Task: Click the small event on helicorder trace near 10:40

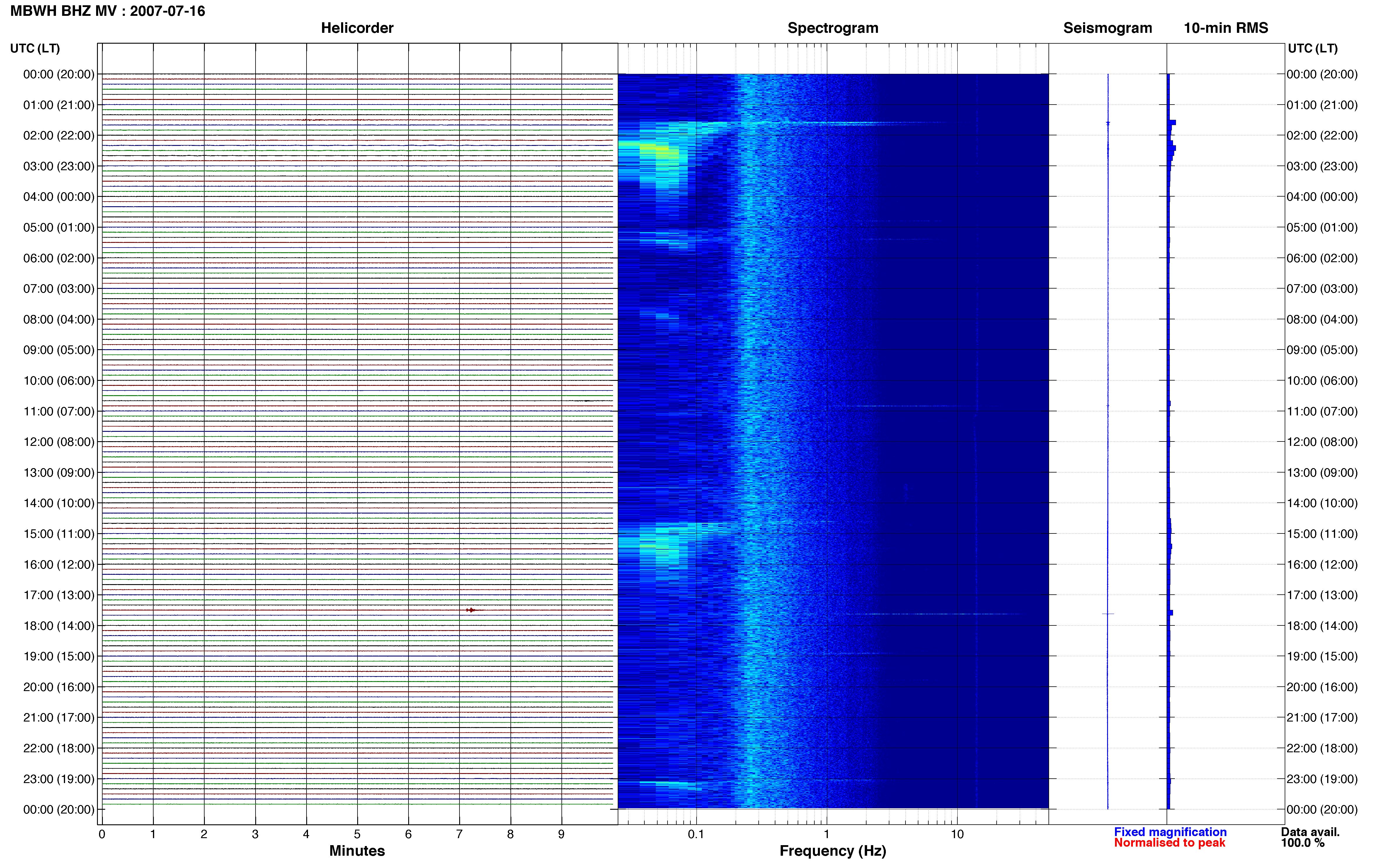Action: (x=587, y=401)
